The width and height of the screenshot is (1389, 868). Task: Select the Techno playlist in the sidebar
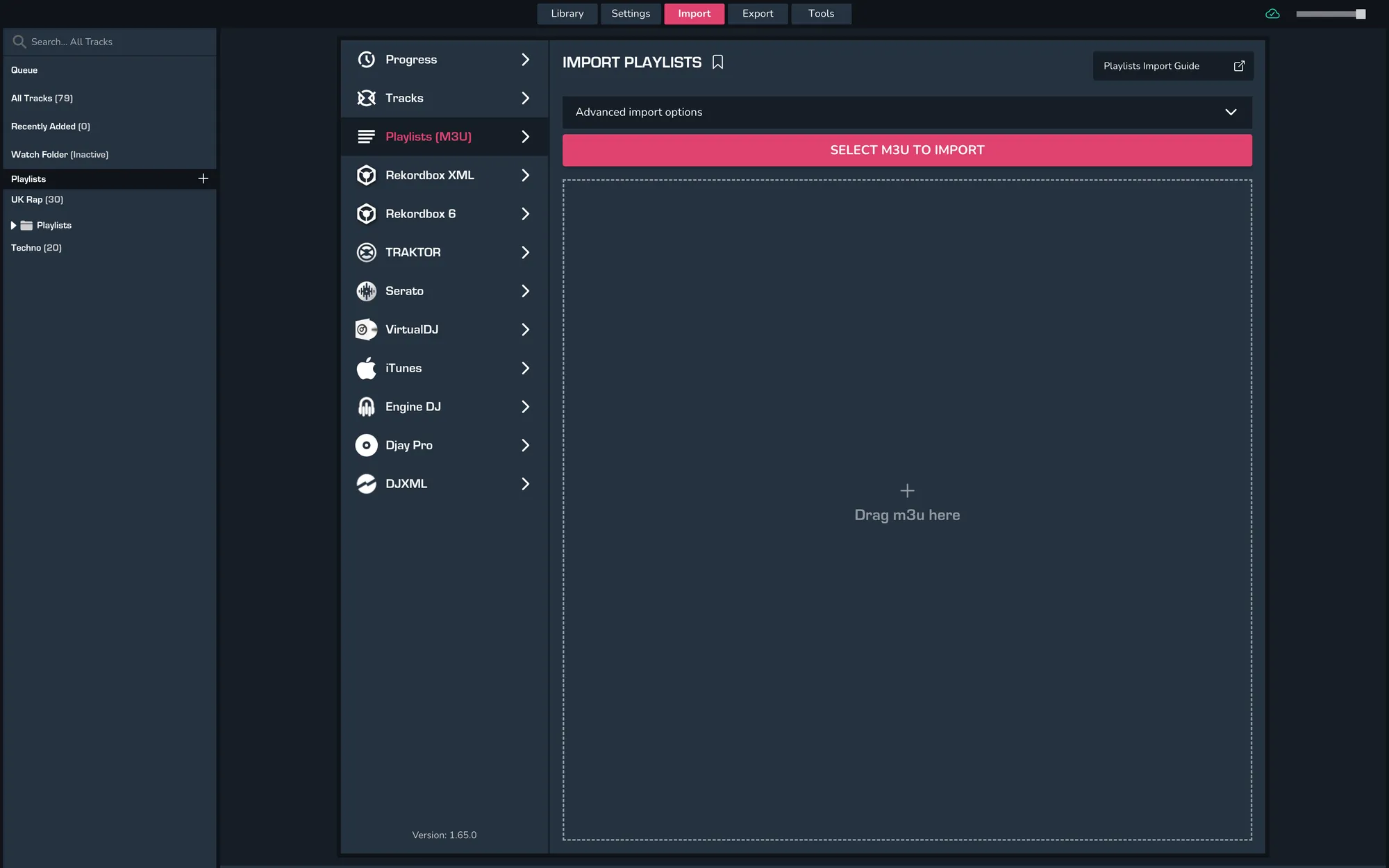point(37,247)
